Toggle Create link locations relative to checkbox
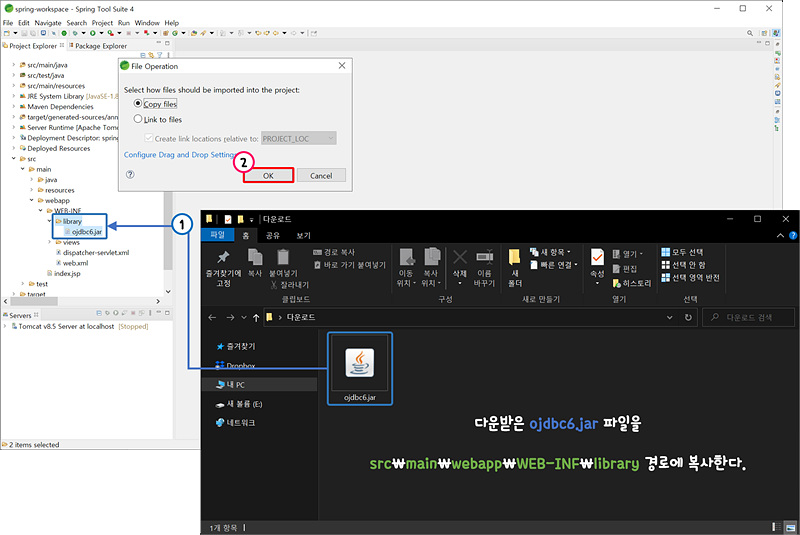The width and height of the screenshot is (800, 535). 148,138
